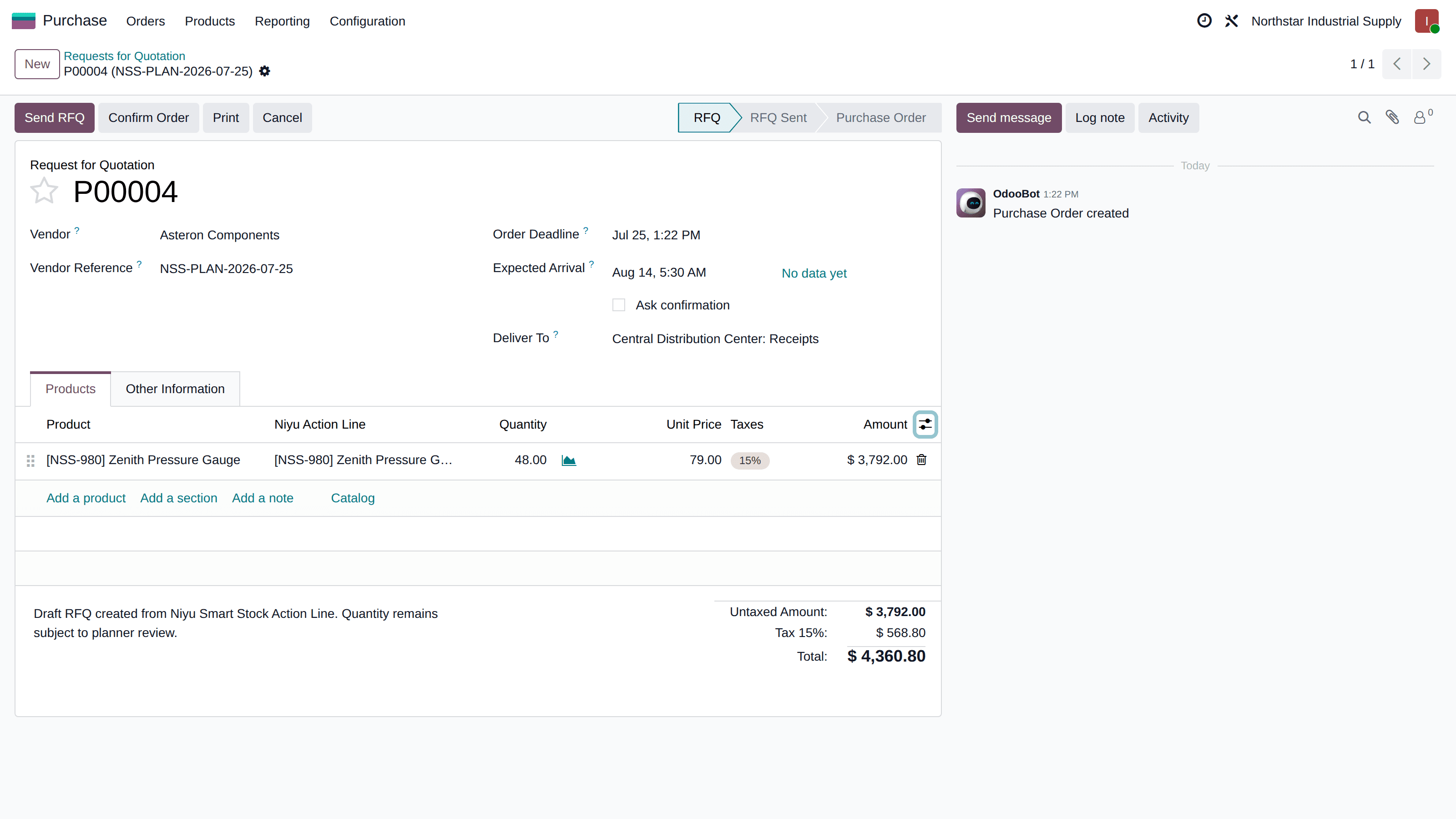The width and height of the screenshot is (1456, 819).
Task: Go back to Requests for Quotation
Action: [124, 56]
